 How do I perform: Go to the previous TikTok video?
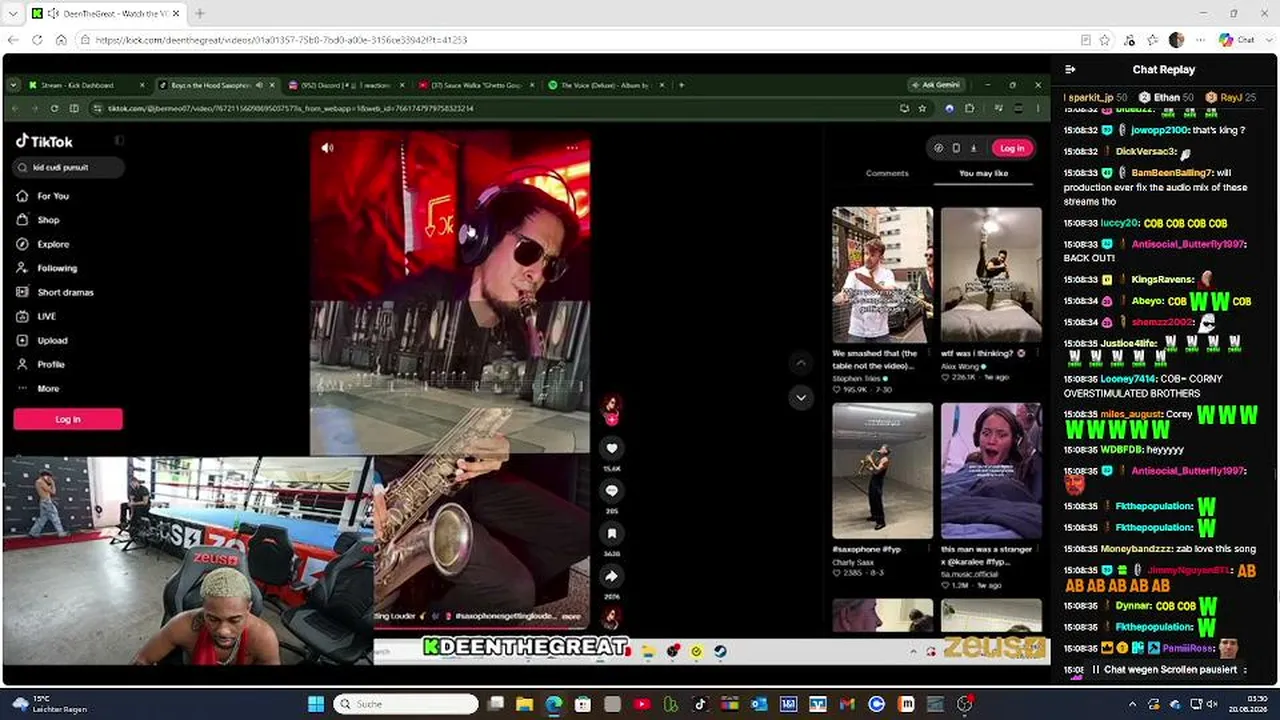(x=801, y=362)
